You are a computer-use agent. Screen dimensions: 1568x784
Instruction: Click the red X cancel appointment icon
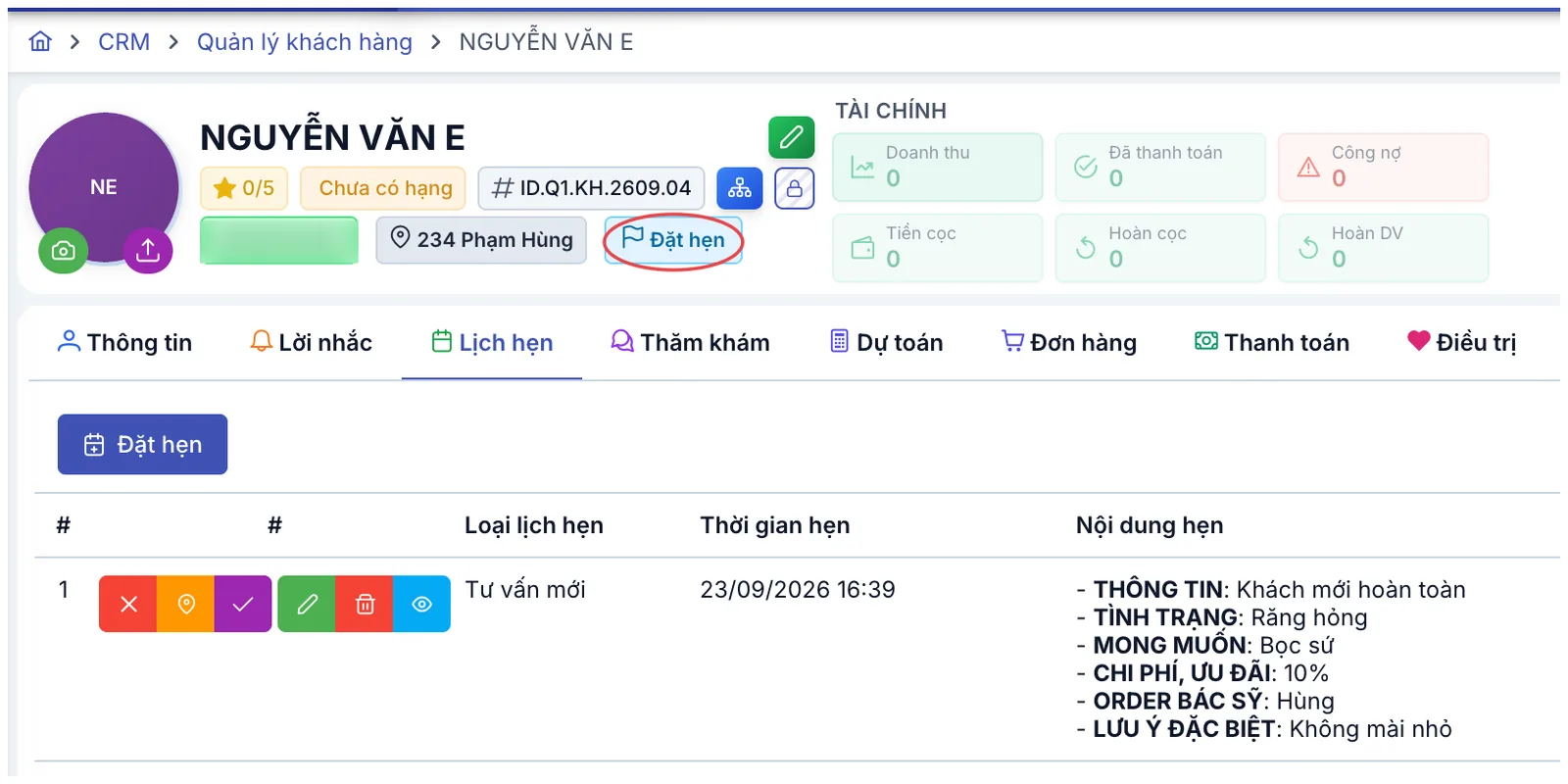coord(128,604)
